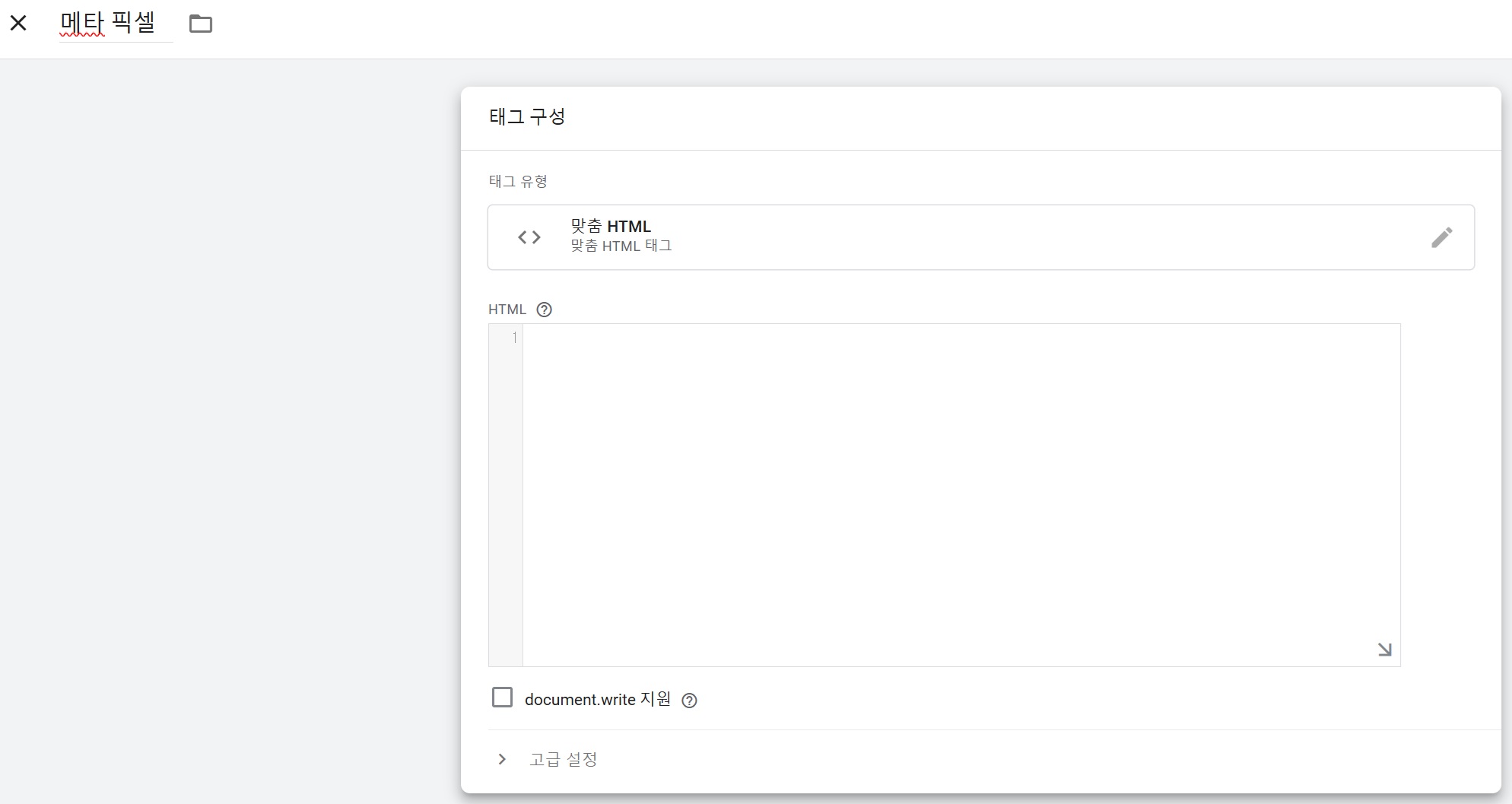Close the tag editor with the X icon

tap(18, 24)
